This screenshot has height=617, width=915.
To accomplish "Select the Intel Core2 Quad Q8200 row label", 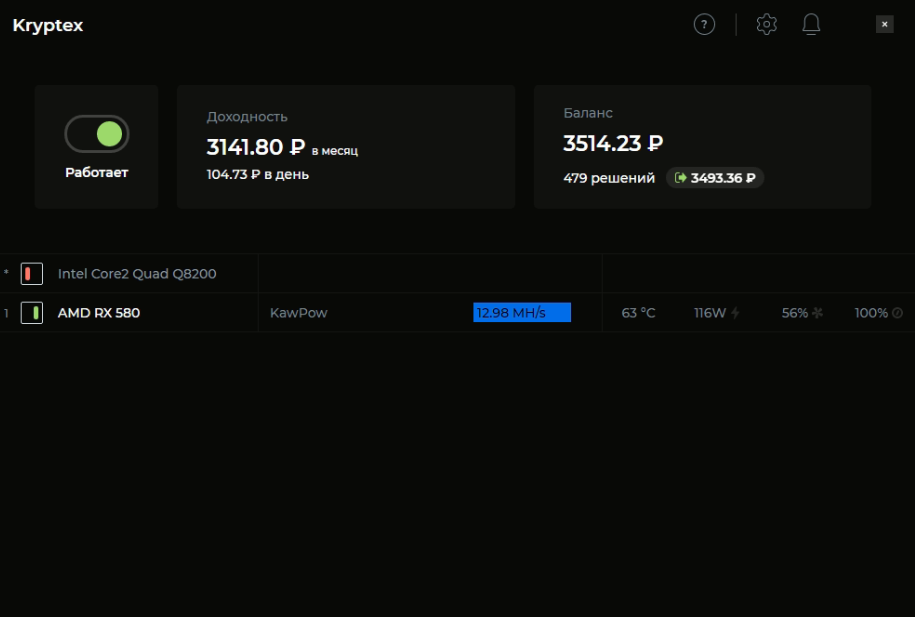I will (x=137, y=274).
